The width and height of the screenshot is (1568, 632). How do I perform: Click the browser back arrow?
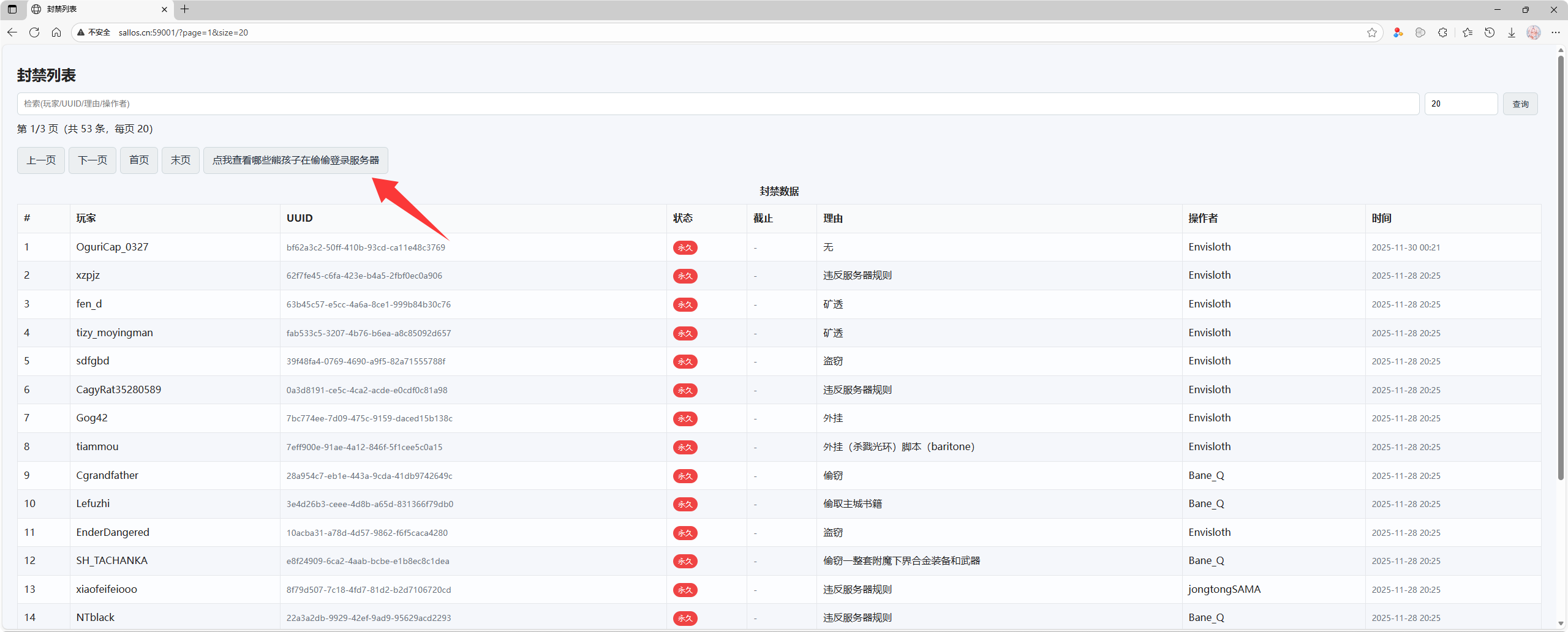(12, 32)
